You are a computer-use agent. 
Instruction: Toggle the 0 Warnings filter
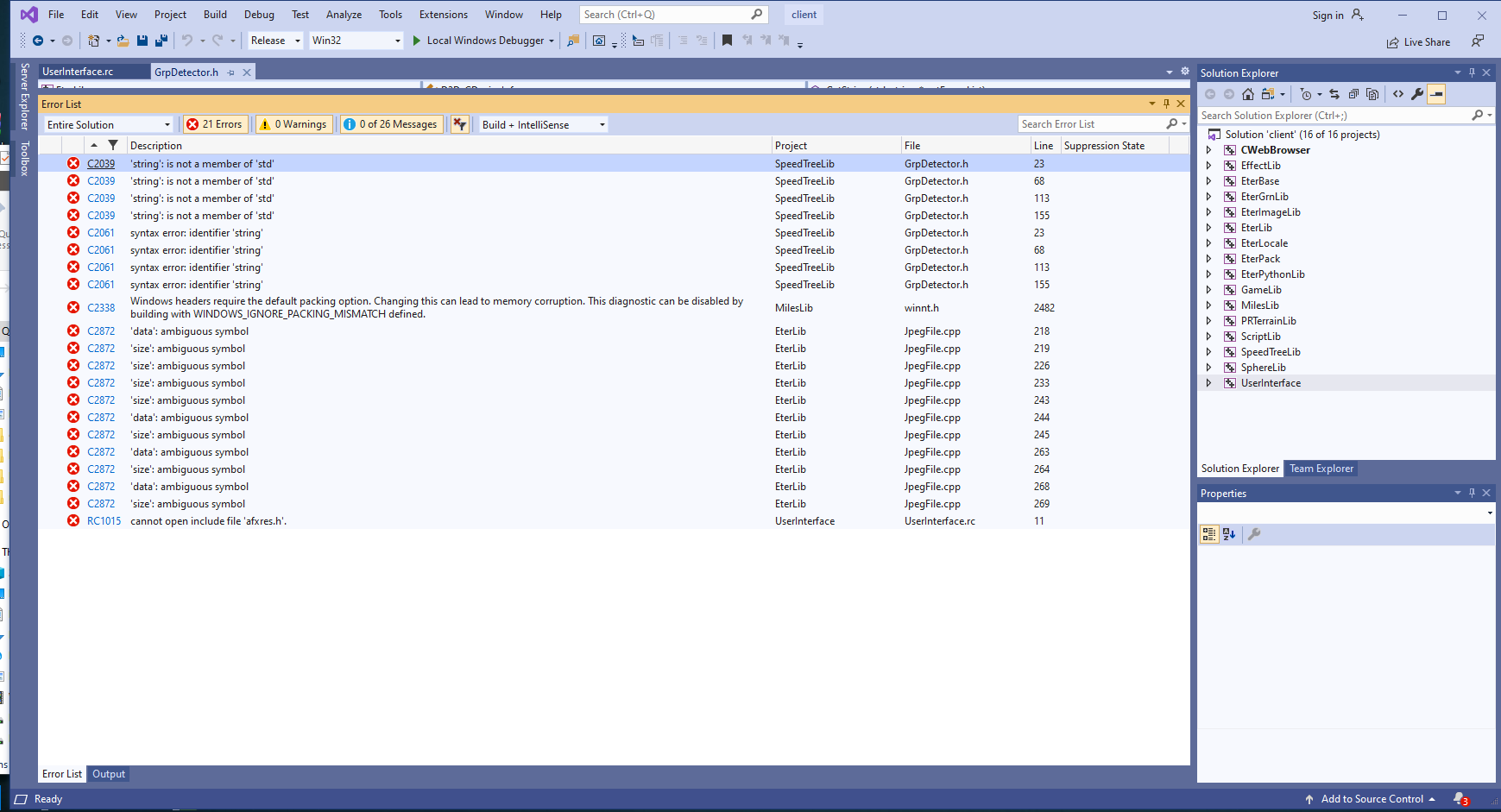293,124
